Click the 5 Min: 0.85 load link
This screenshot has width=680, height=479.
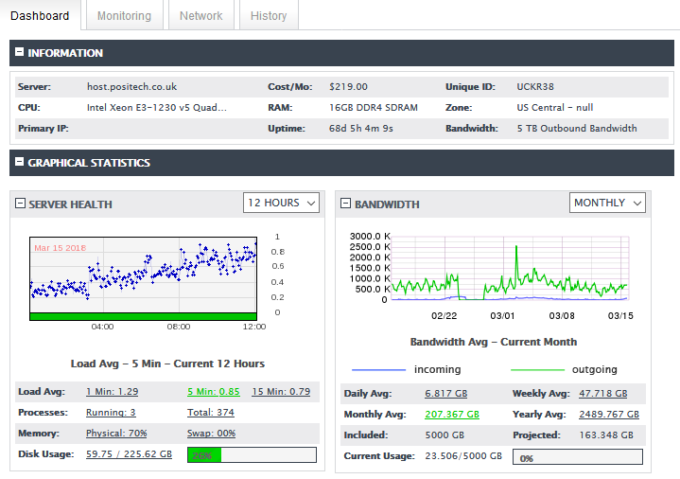pos(213,392)
